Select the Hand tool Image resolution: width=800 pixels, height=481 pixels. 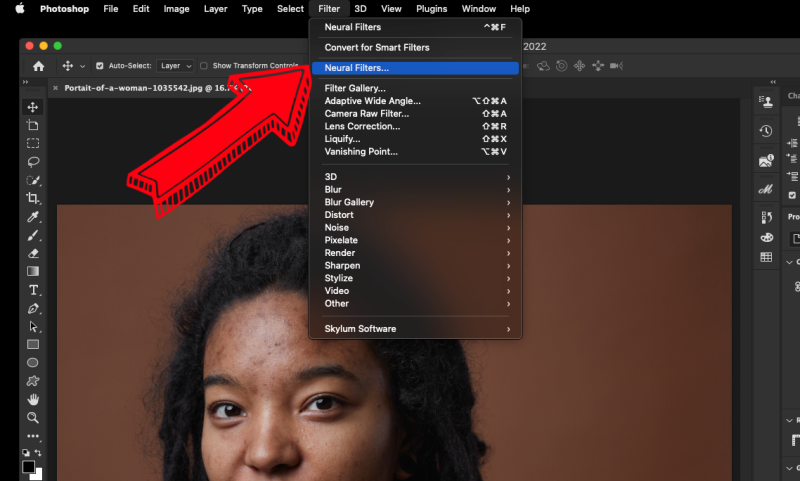tap(33, 399)
